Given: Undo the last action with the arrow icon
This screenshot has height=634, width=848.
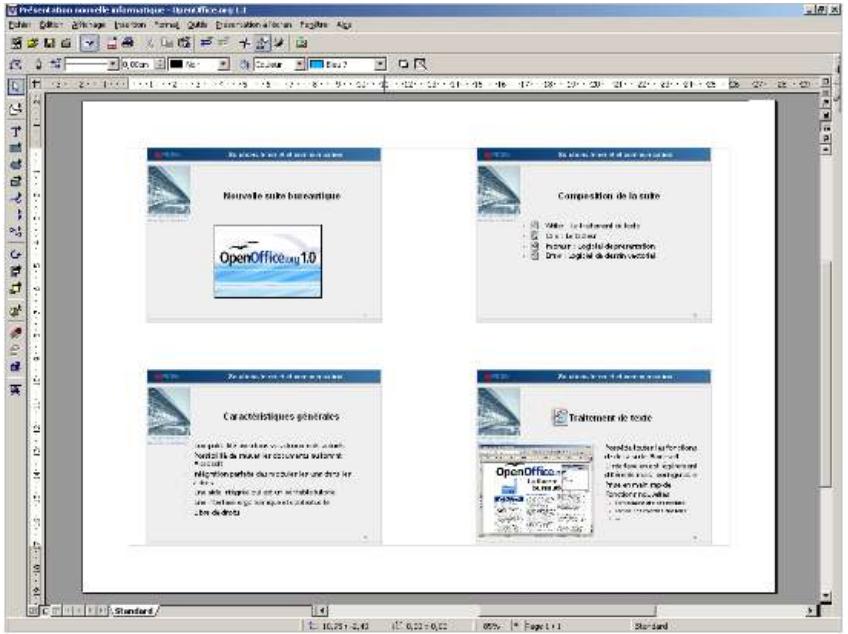Looking at the screenshot, I should point(206,43).
